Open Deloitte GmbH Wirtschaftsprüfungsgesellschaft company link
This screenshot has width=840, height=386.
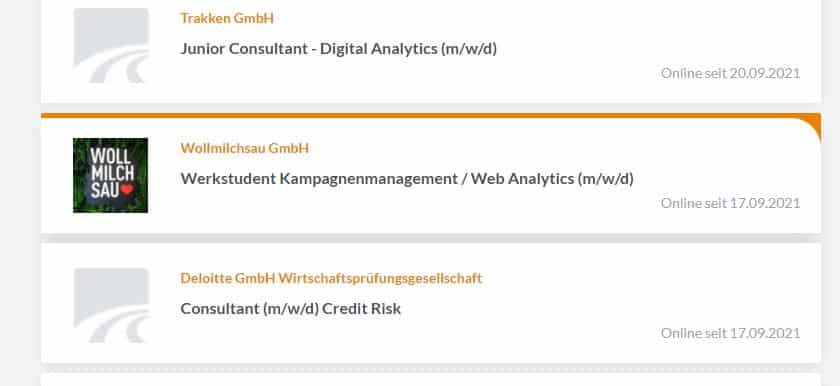[x=331, y=278]
